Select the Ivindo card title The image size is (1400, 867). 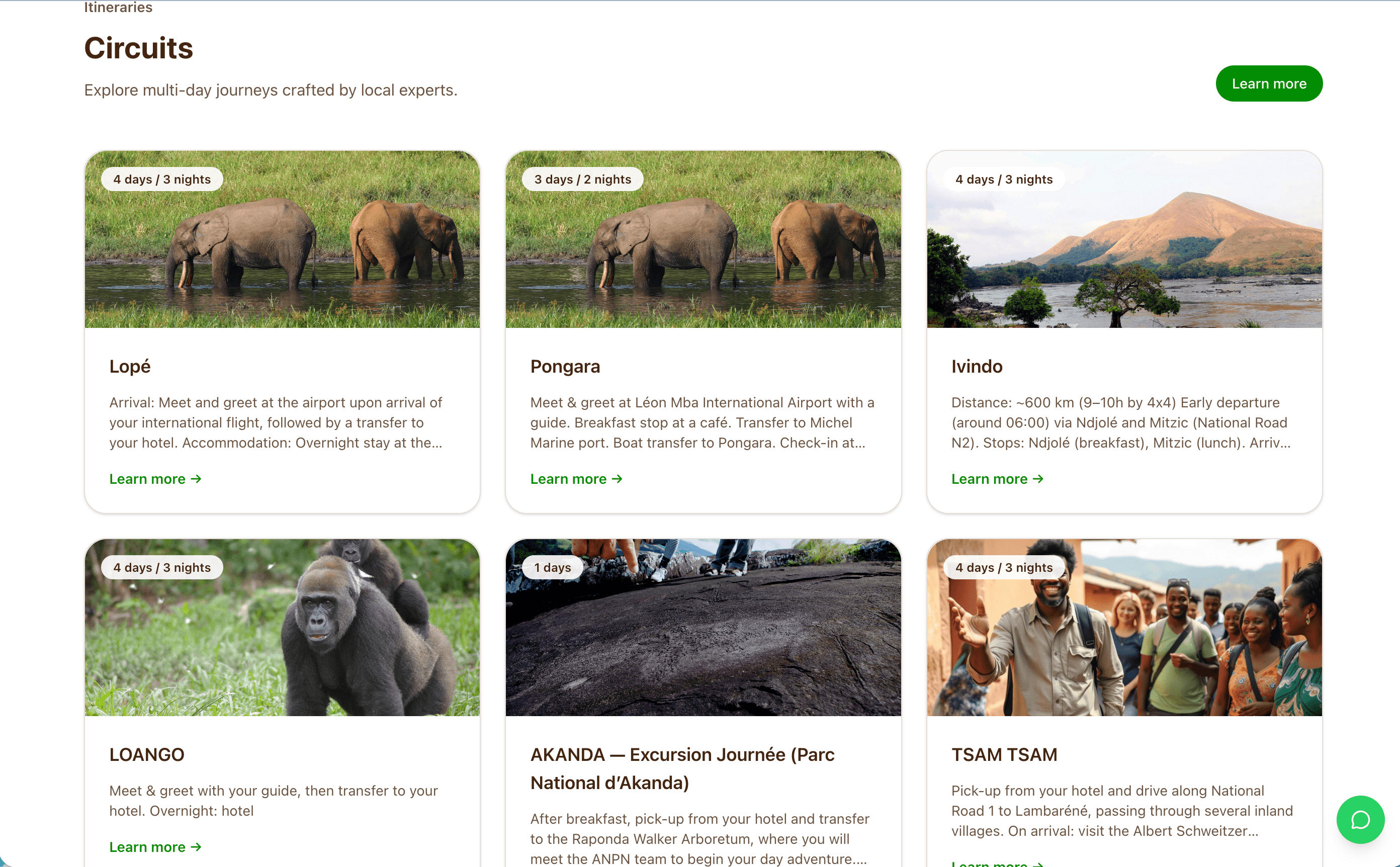977,367
